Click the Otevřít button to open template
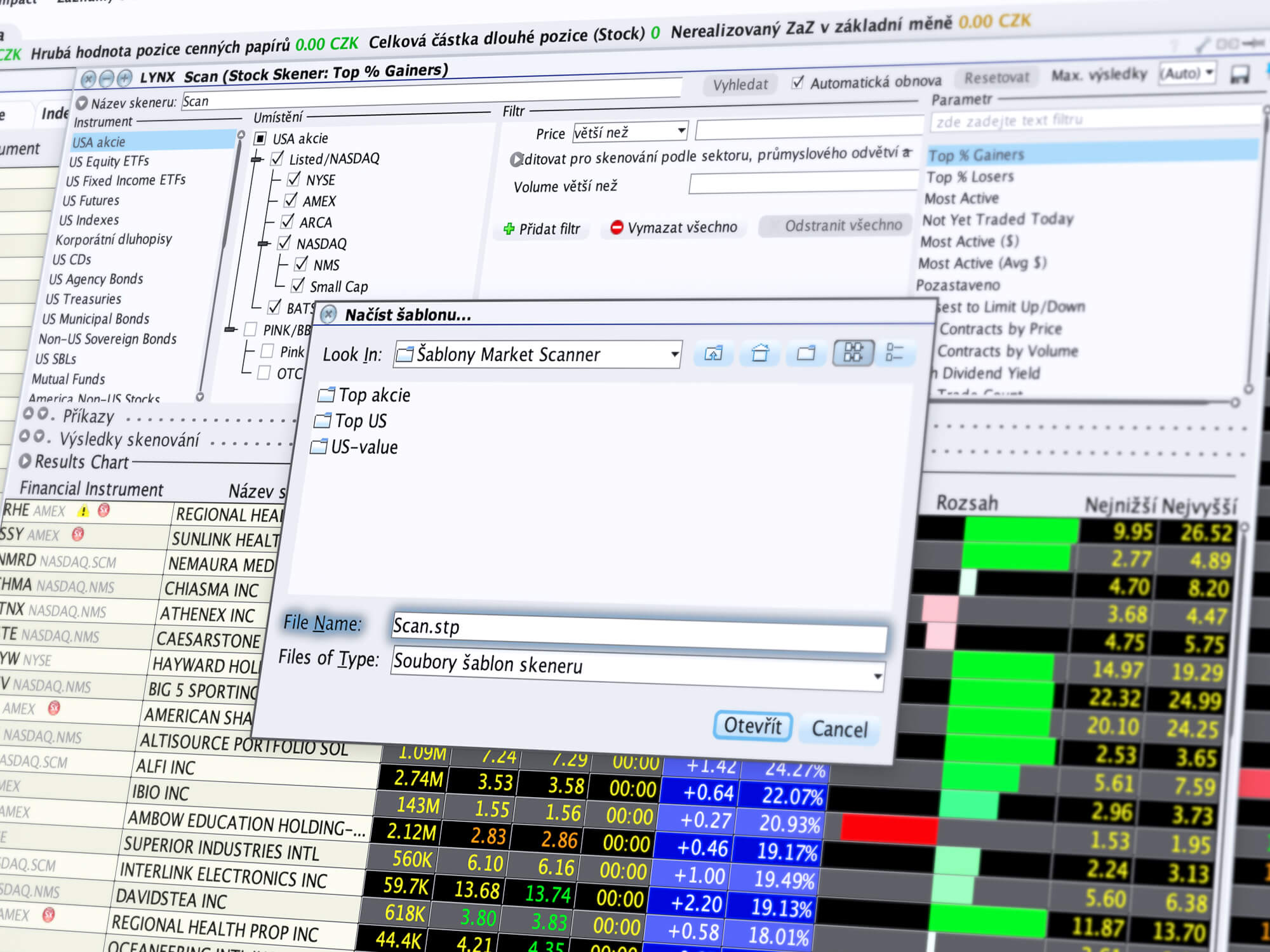This screenshot has height=952, width=1270. pyautogui.click(x=753, y=727)
